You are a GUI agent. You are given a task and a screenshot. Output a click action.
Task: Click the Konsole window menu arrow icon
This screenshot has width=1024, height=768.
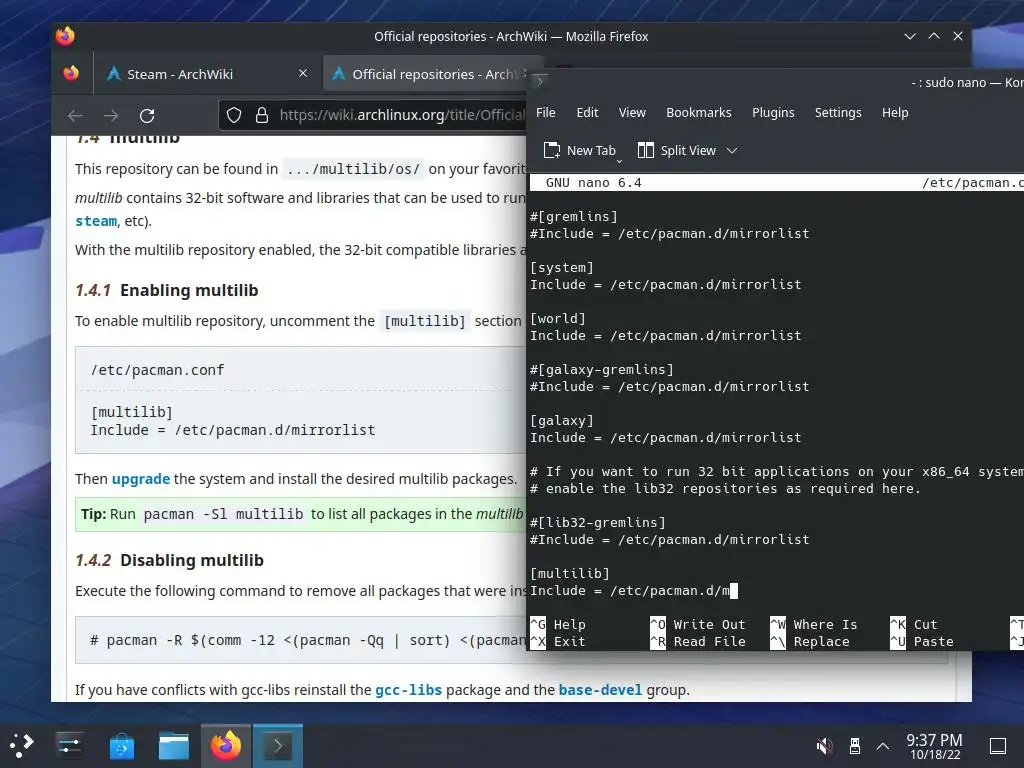tap(539, 82)
